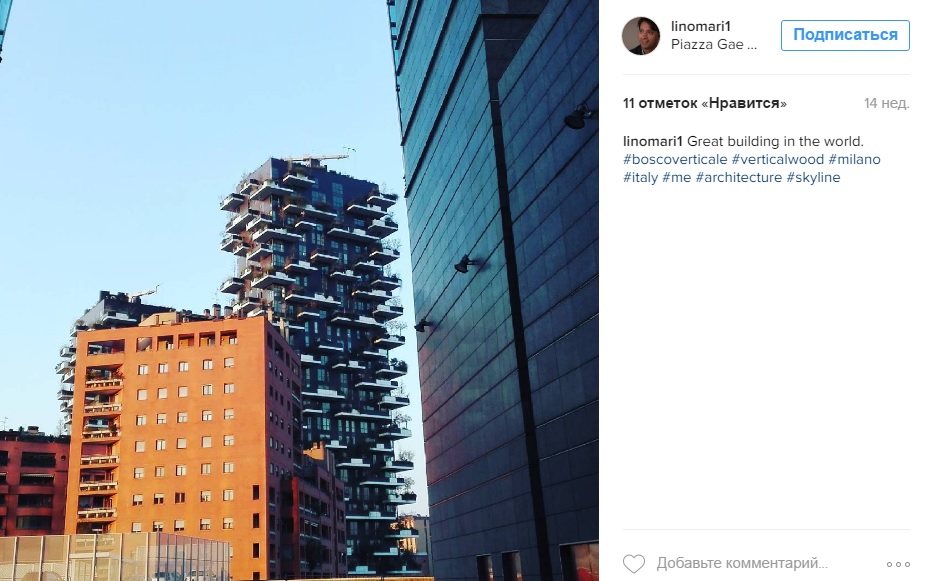The width and height of the screenshot is (930, 581).
Task: View the 11 отметок «Нравится» likes list
Action: tap(705, 103)
